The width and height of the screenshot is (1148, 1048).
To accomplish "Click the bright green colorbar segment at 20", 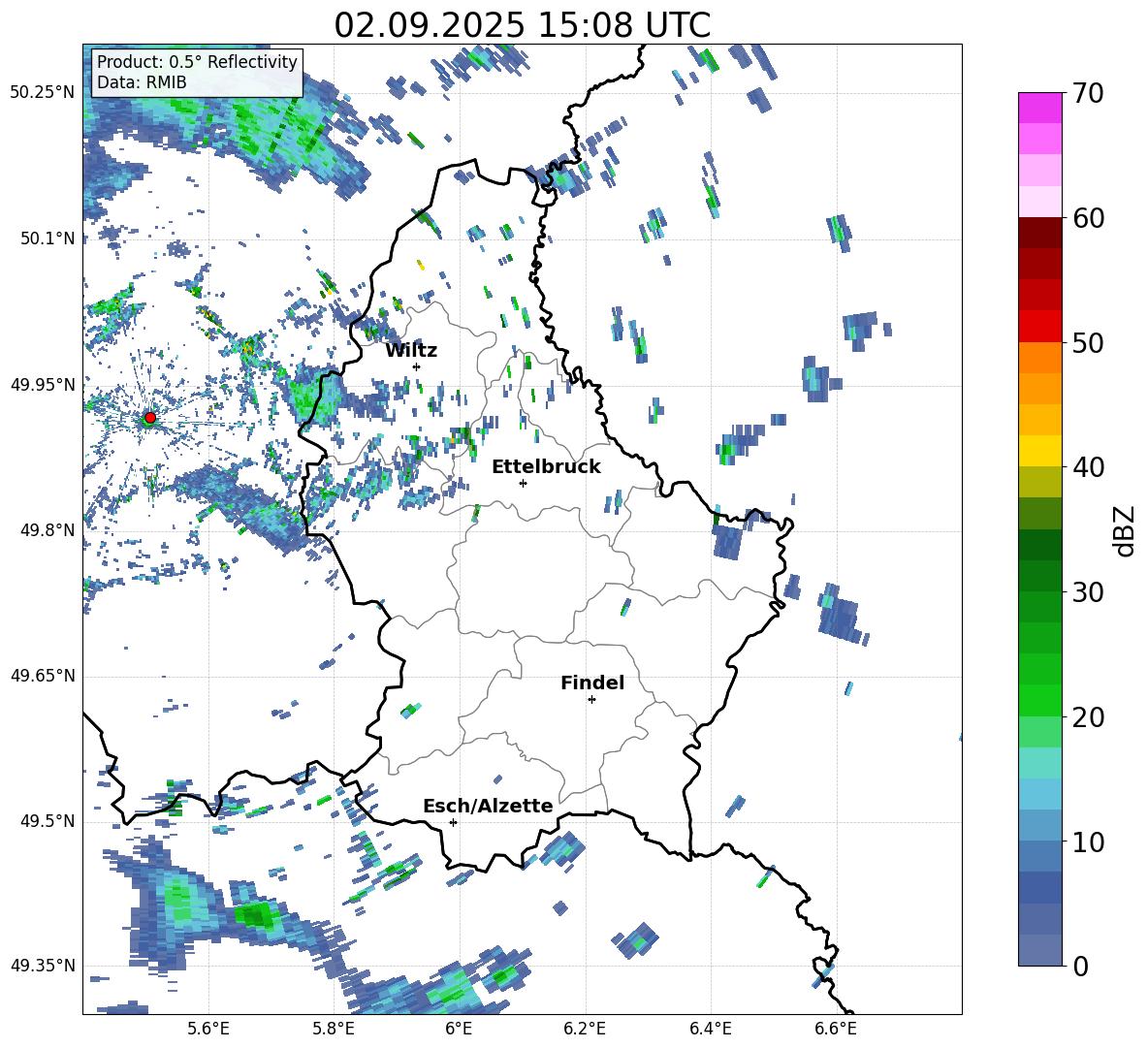I will point(1039,700).
